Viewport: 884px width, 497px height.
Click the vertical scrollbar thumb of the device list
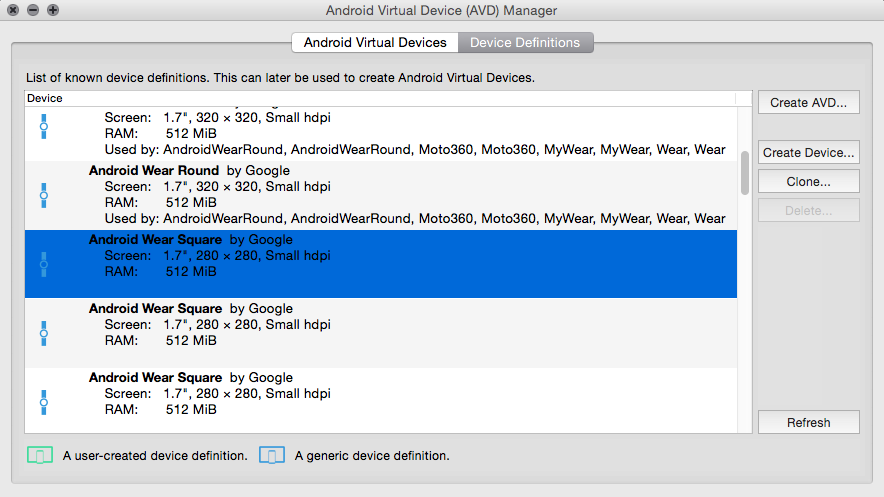click(745, 172)
